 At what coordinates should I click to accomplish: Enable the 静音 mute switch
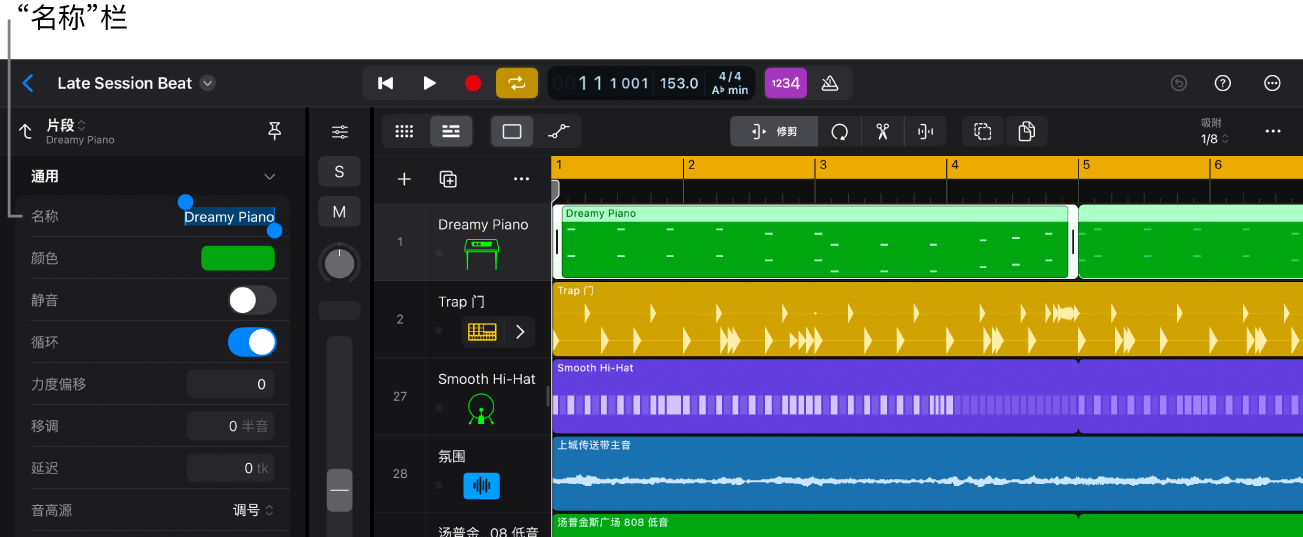(x=252, y=300)
